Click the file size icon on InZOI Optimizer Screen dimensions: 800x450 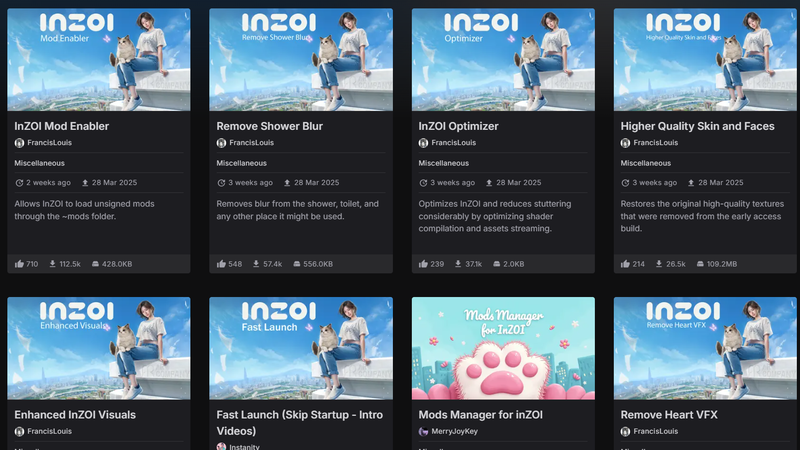click(x=494, y=264)
